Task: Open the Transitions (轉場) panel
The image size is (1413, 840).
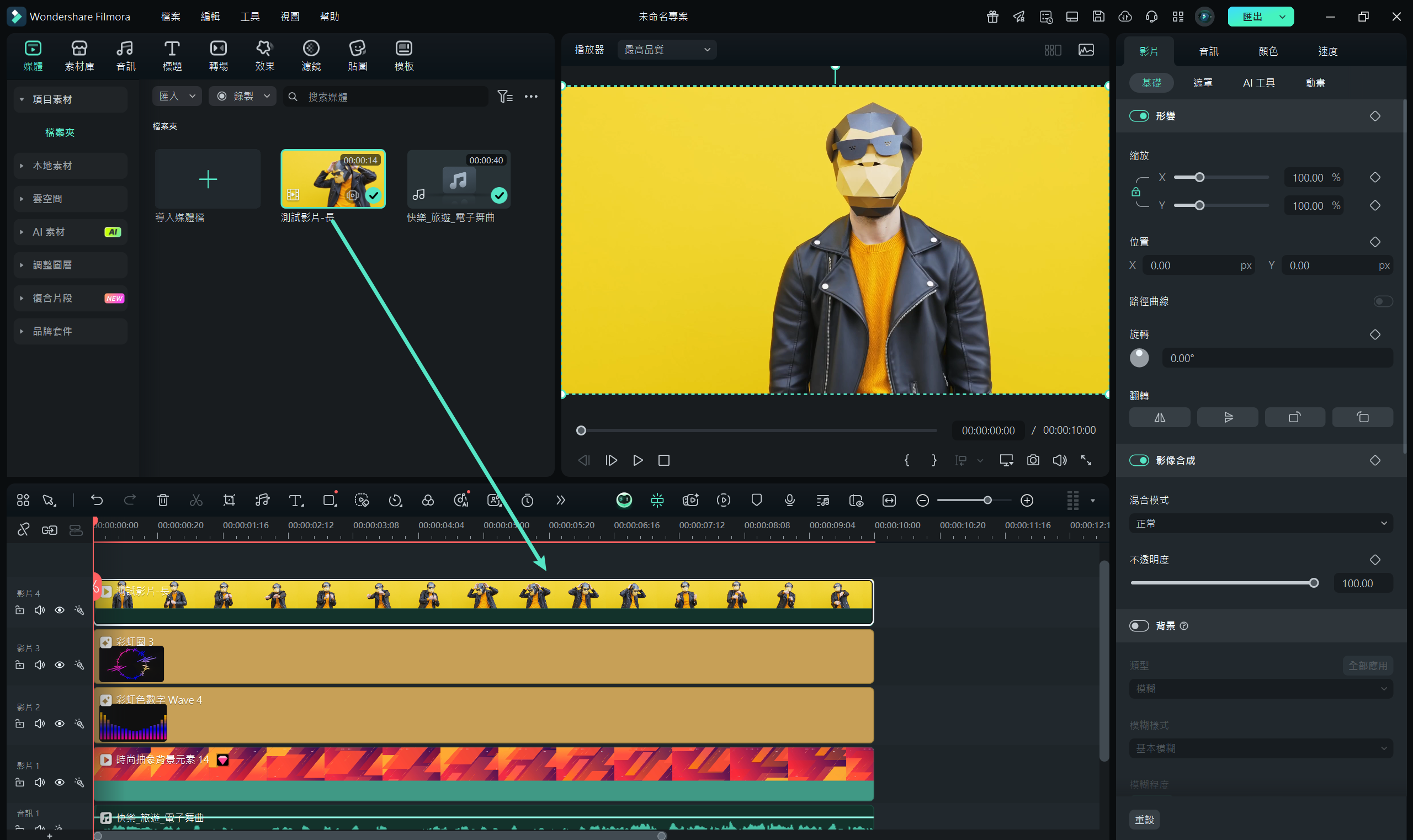Action: (218, 56)
